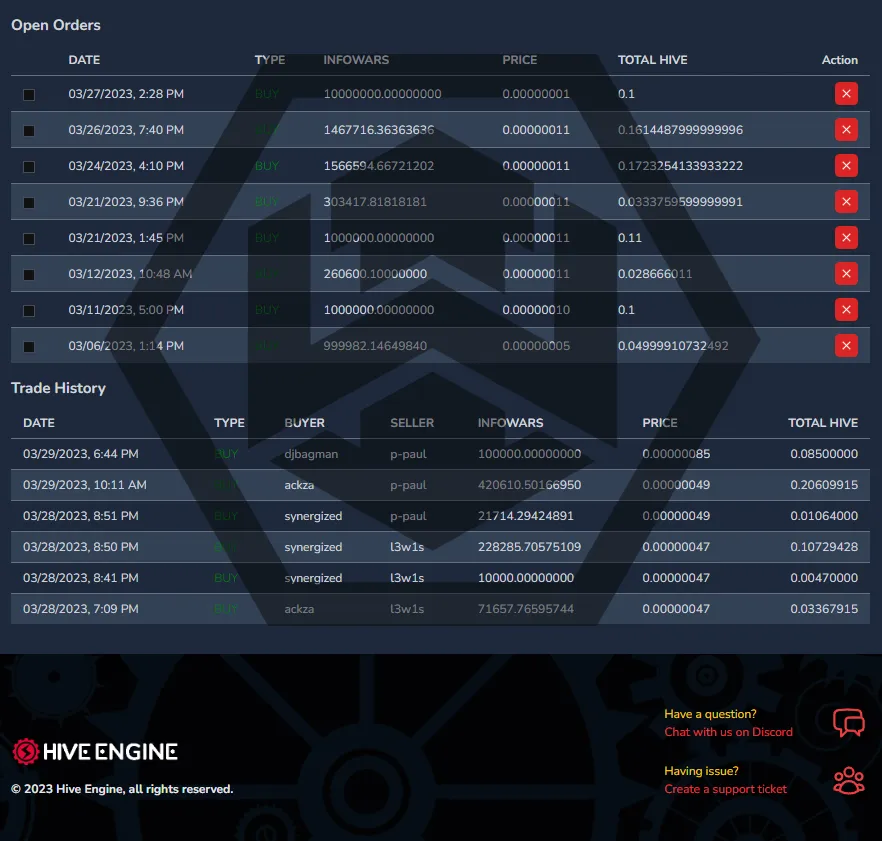882x841 pixels.
Task: Tick checkbox for 03/24/2023, 4:10 PM order
Action: pos(29,167)
